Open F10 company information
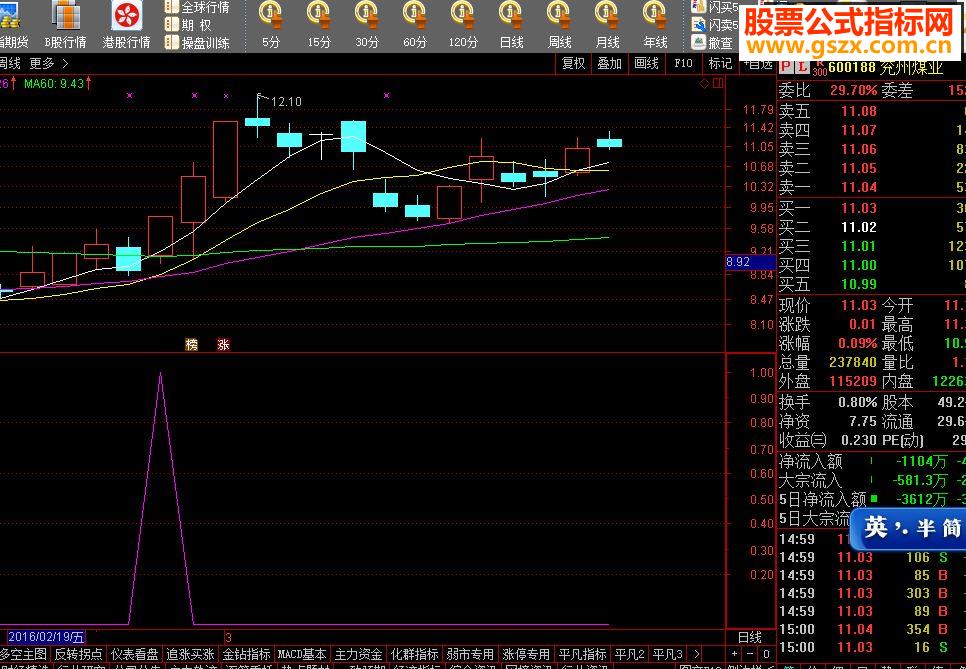The width and height of the screenshot is (966, 669). click(683, 63)
